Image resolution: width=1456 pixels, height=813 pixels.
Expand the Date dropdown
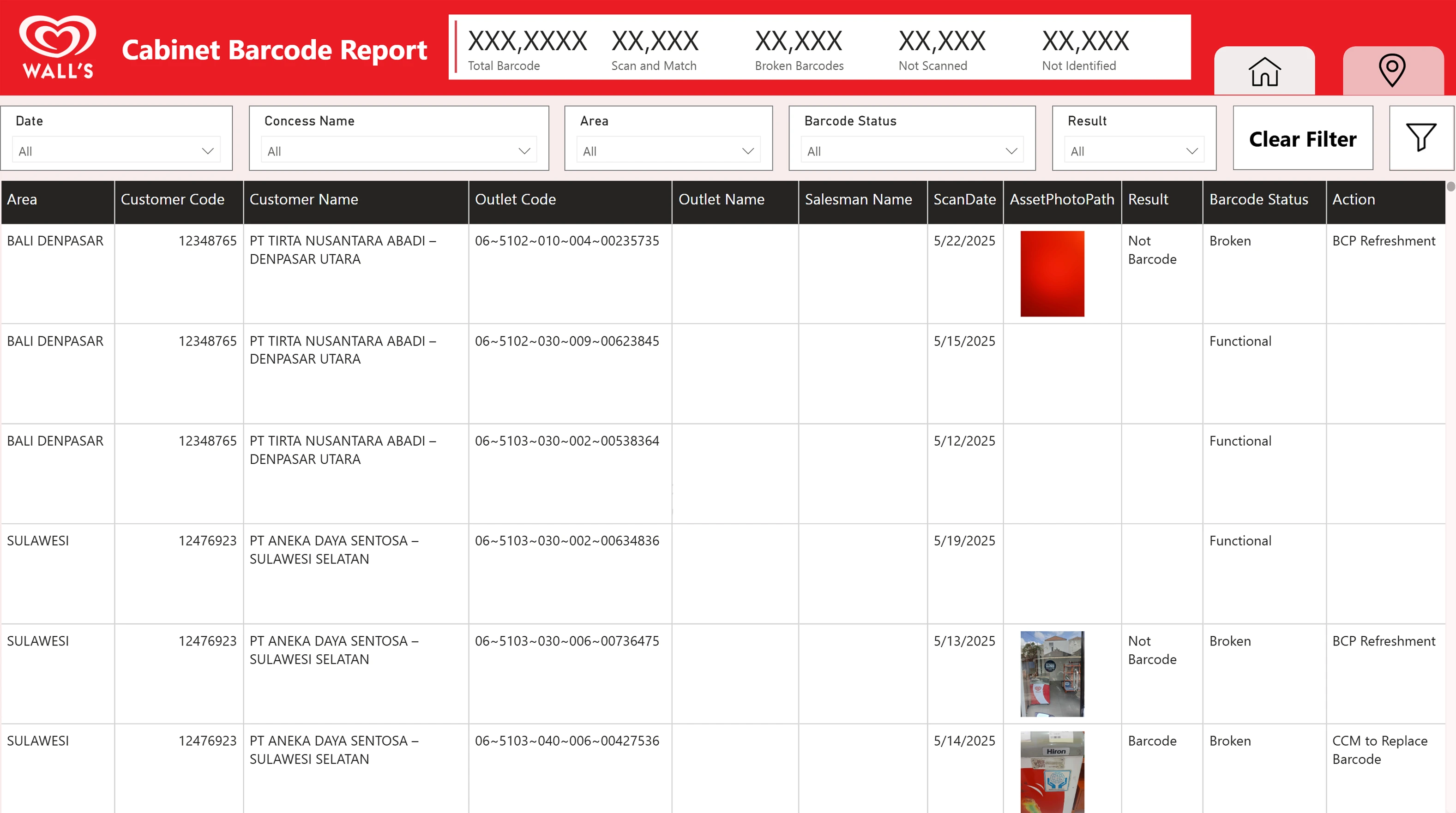tap(116, 151)
